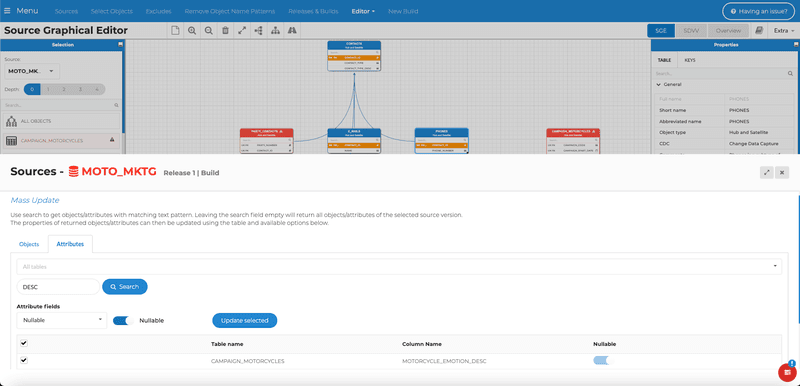Switch to the KEYS properties tab

coord(690,60)
